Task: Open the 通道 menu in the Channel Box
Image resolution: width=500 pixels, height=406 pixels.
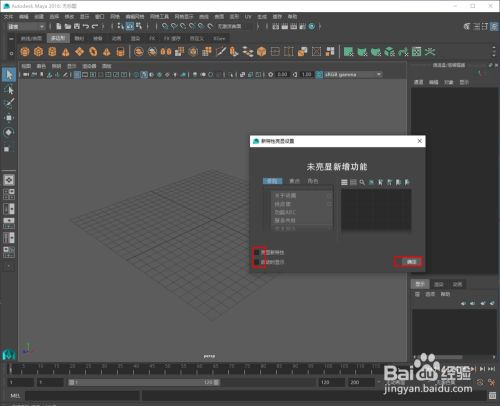Action: point(418,82)
